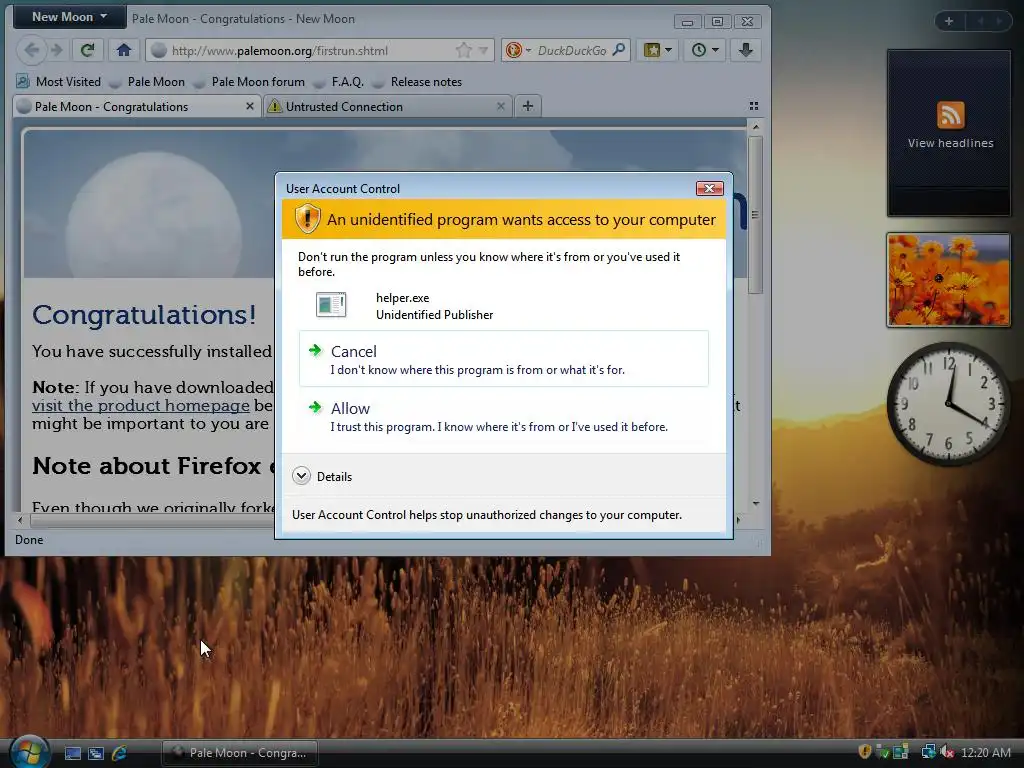Open the Release notes bookmark
The height and width of the screenshot is (768, 1024).
pos(418,82)
